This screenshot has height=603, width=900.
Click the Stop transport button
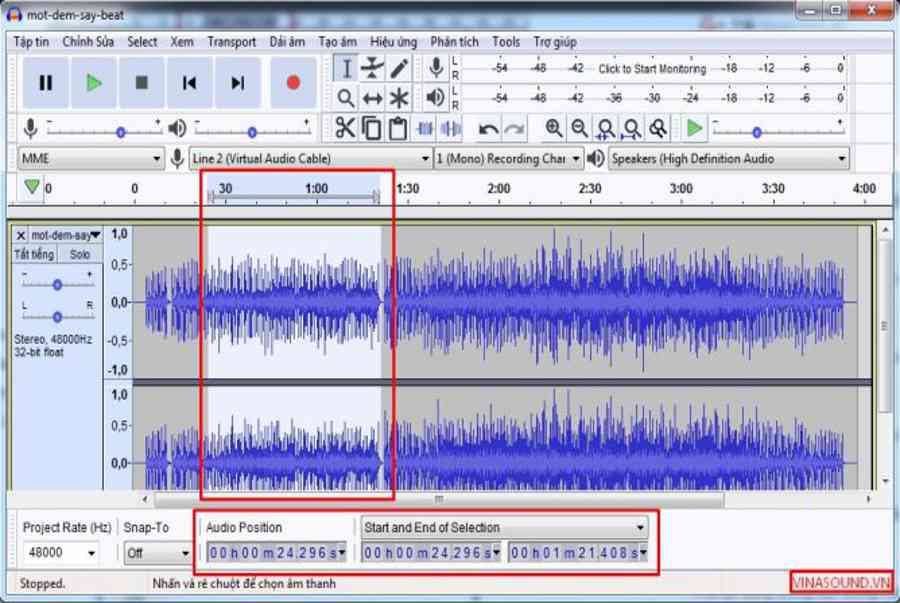coord(141,83)
